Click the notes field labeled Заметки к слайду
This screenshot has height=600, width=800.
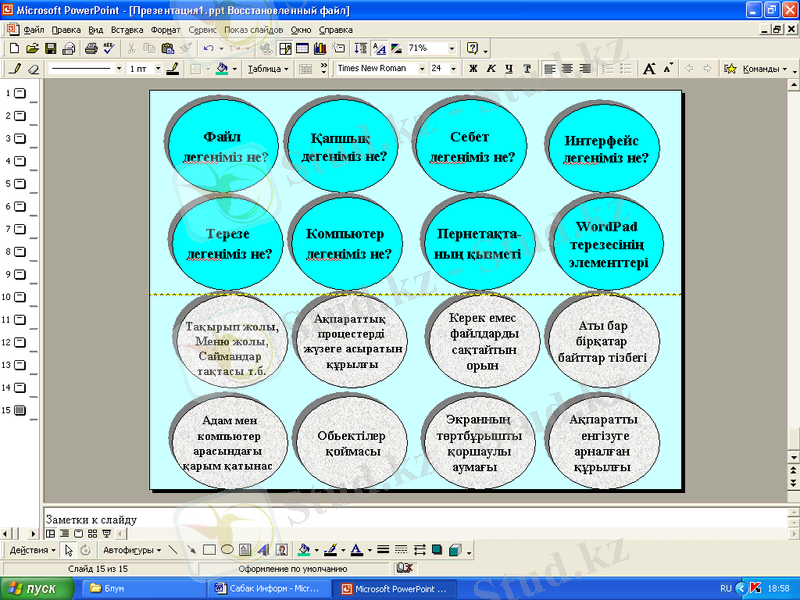point(400,520)
